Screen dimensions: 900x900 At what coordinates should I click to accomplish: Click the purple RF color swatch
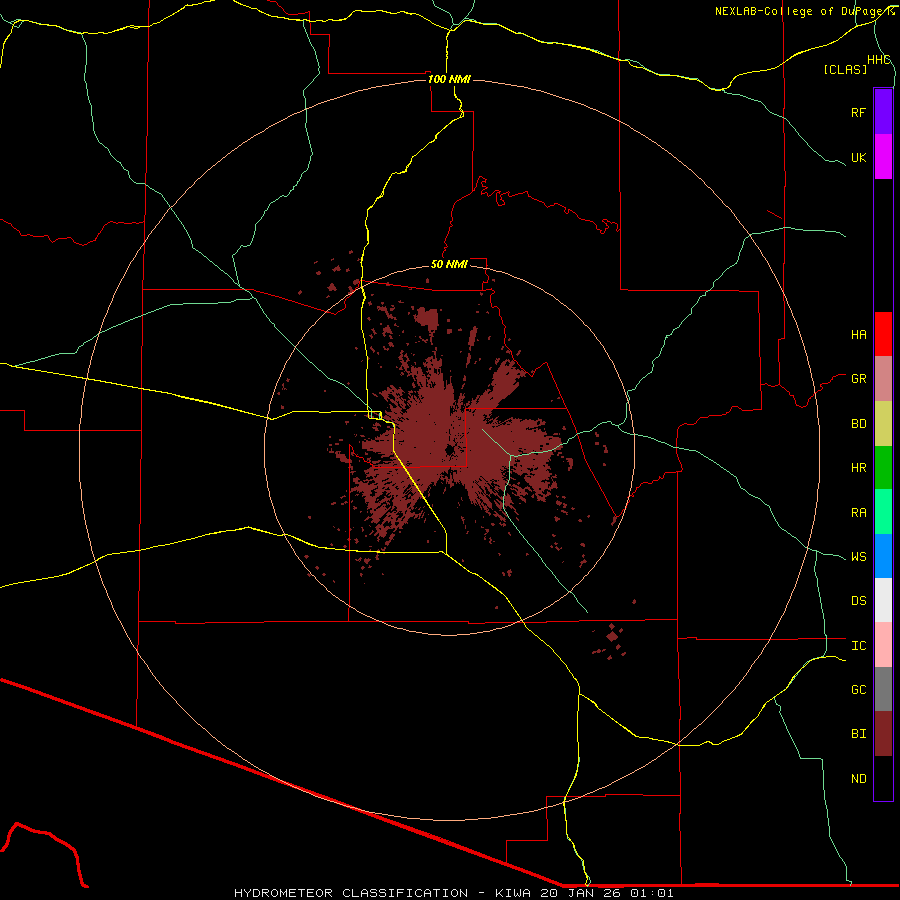tap(883, 112)
